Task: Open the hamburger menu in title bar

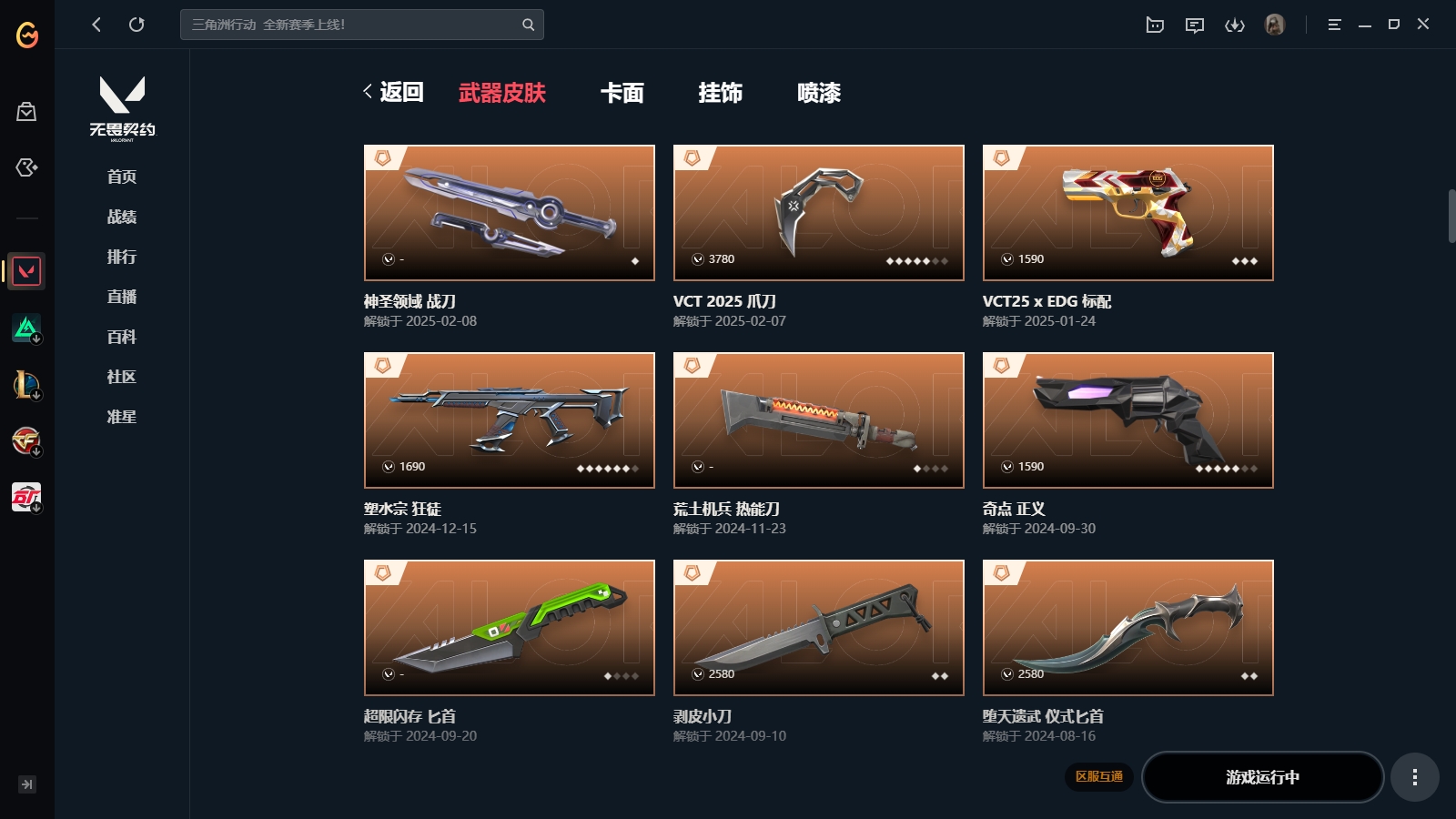Action: (1334, 25)
